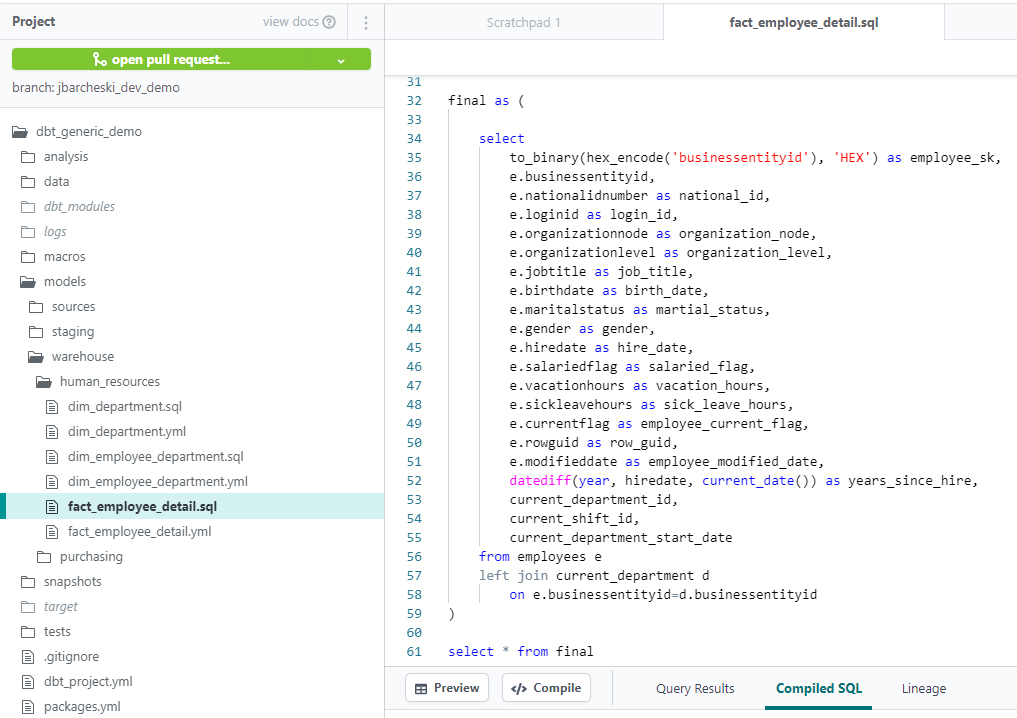Image resolution: width=1017 pixels, height=718 pixels.
Task: Click the dim_department.sql file icon
Action: 52,407
